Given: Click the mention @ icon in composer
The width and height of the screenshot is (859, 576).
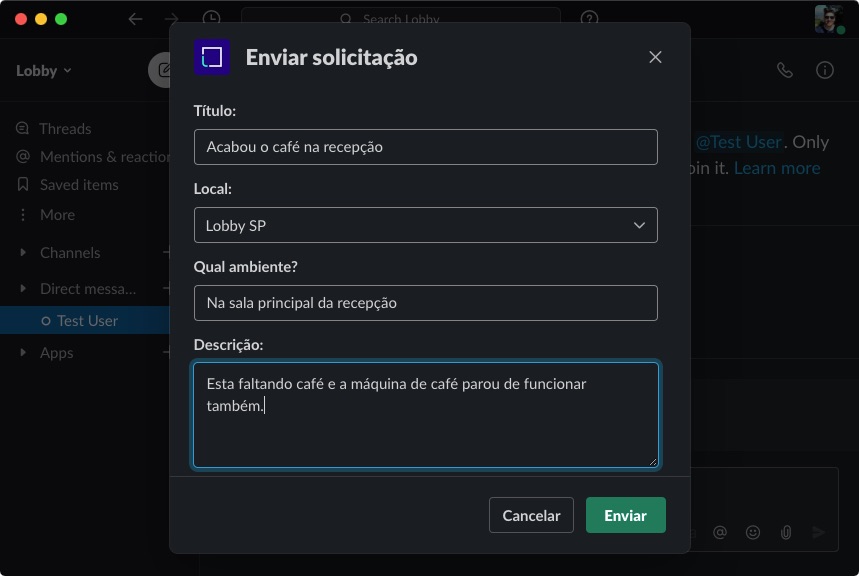Looking at the screenshot, I should tap(720, 532).
